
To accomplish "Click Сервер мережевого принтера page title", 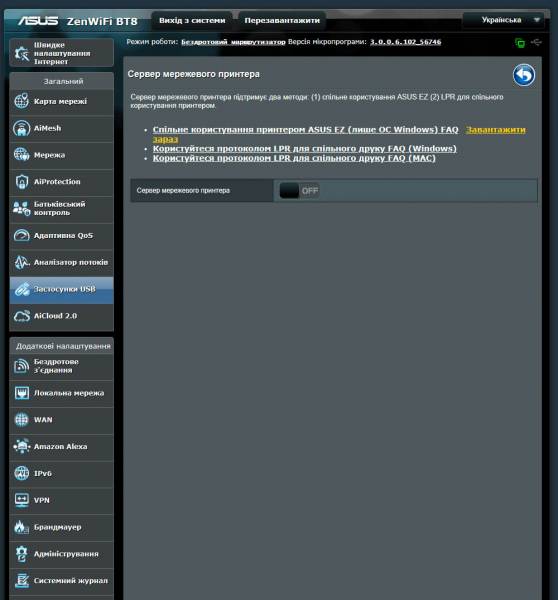I will [x=193, y=74].
